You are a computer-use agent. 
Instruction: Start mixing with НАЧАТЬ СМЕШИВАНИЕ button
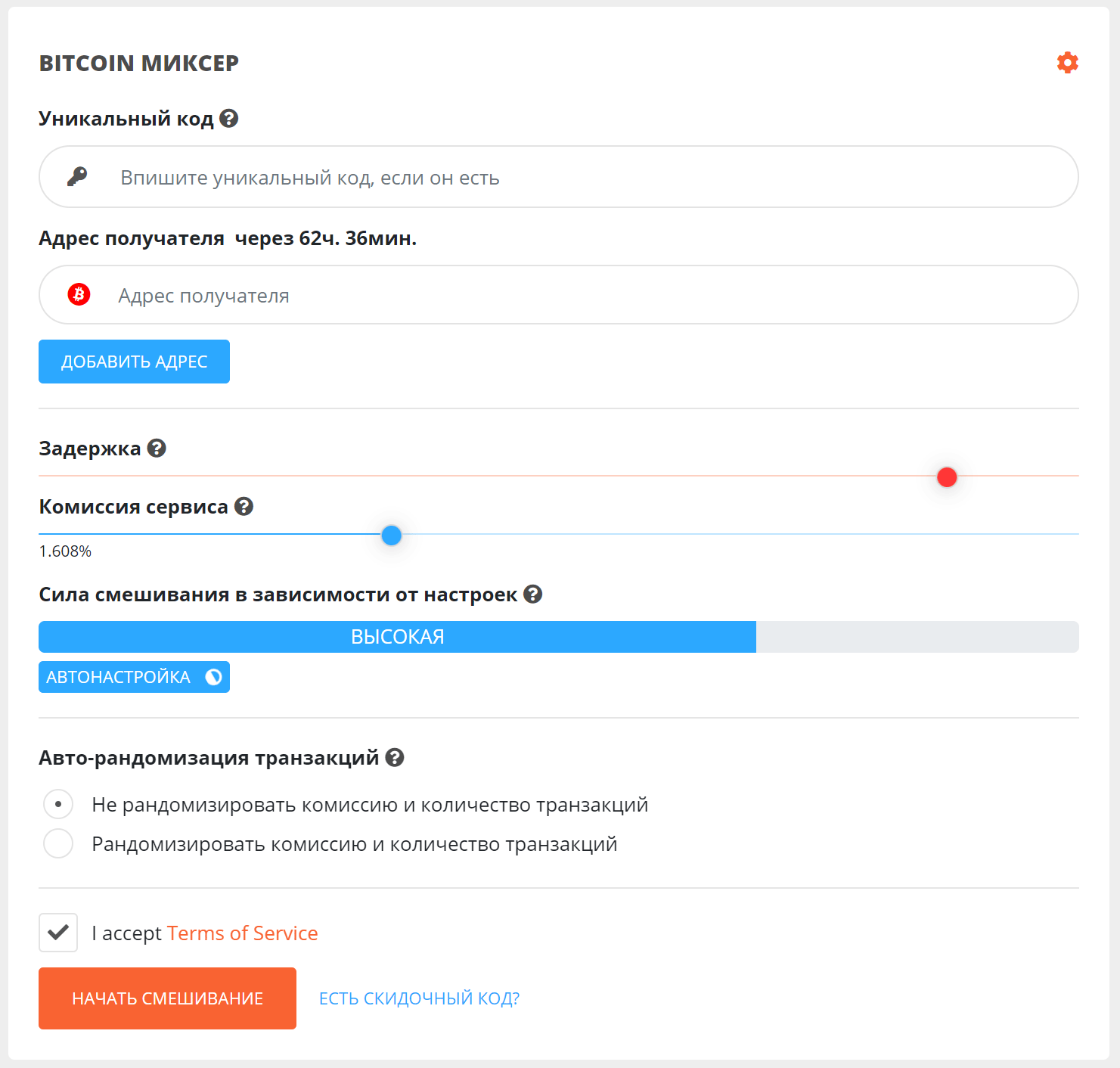(167, 998)
